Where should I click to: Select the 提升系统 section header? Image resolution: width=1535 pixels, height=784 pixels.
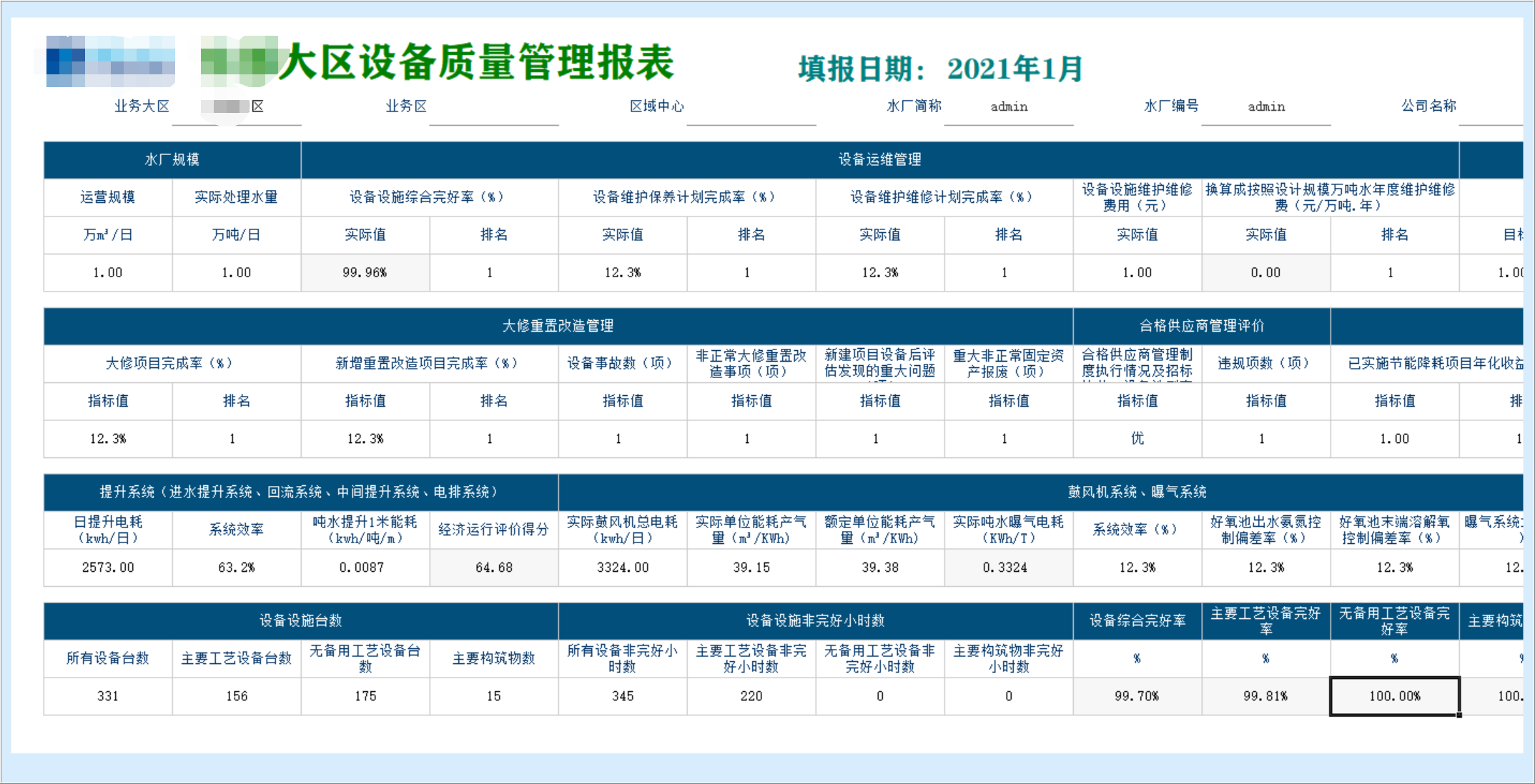(x=301, y=492)
